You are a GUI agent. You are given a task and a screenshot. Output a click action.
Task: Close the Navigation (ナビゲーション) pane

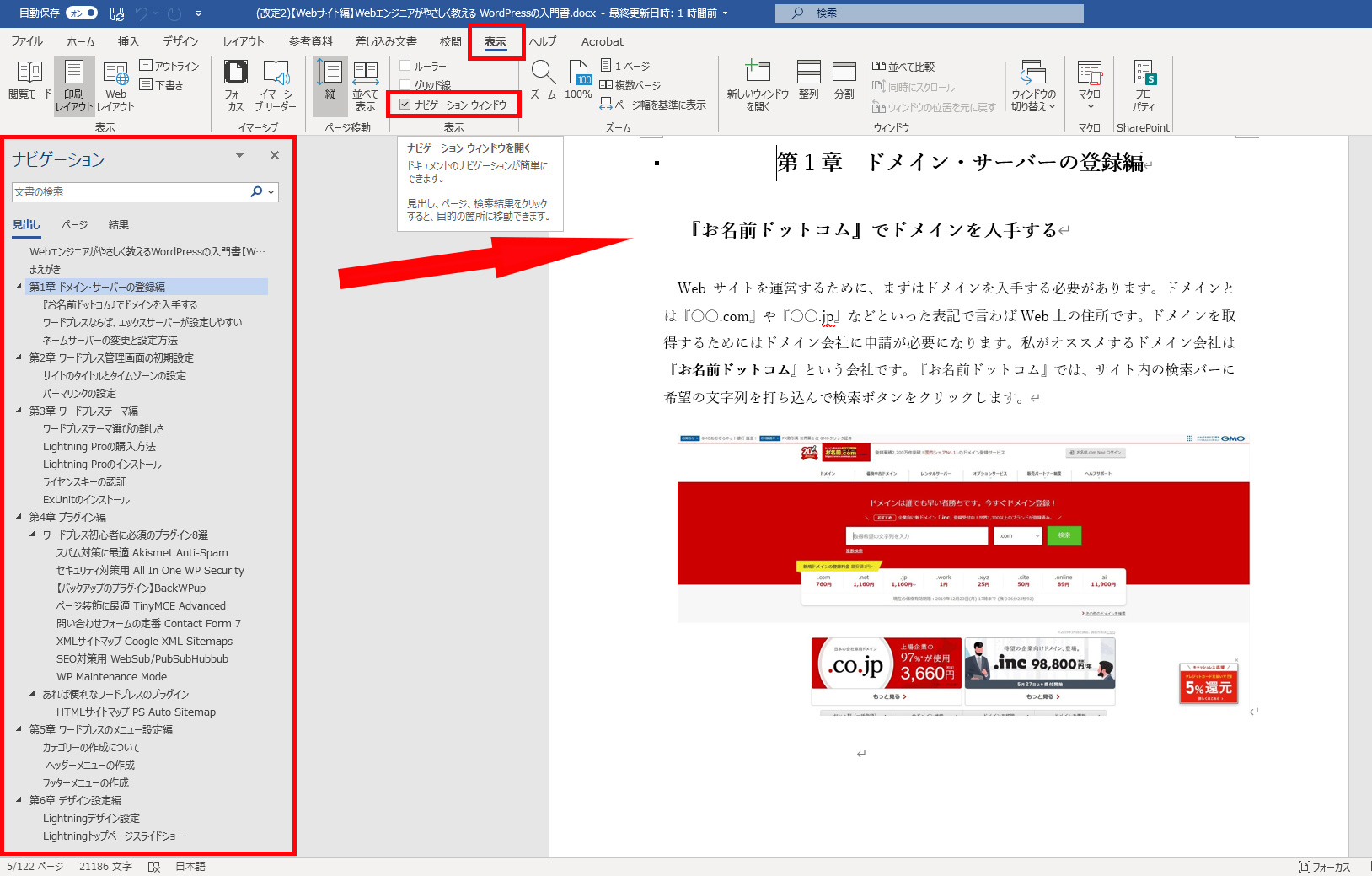tap(274, 155)
